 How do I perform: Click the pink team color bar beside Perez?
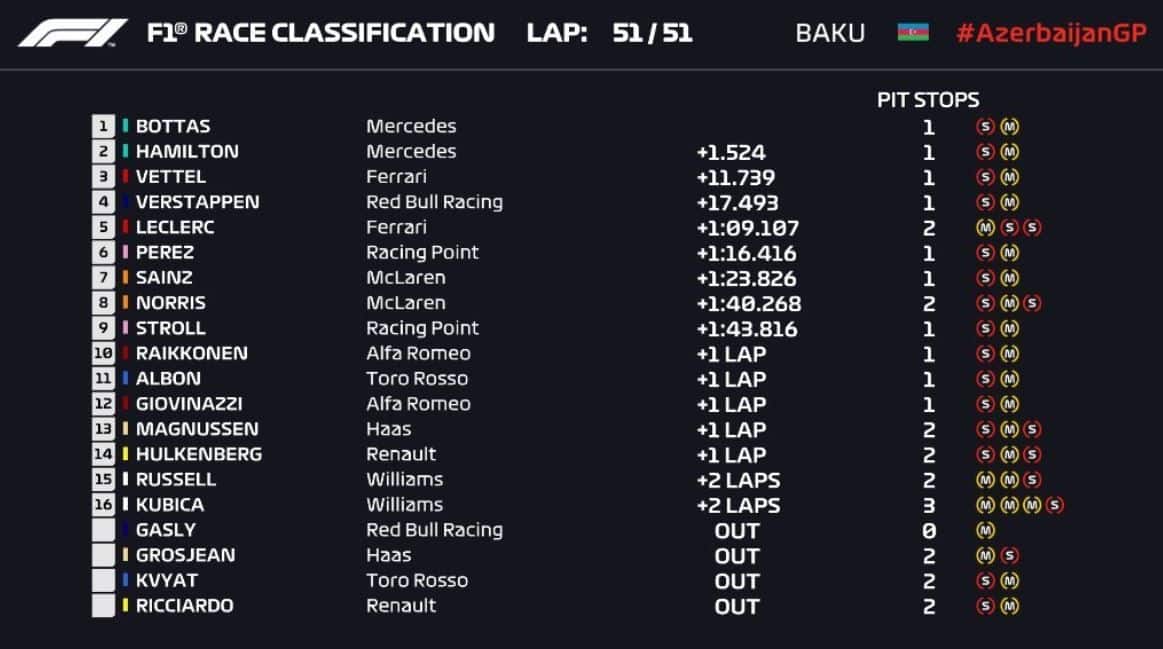(125, 252)
